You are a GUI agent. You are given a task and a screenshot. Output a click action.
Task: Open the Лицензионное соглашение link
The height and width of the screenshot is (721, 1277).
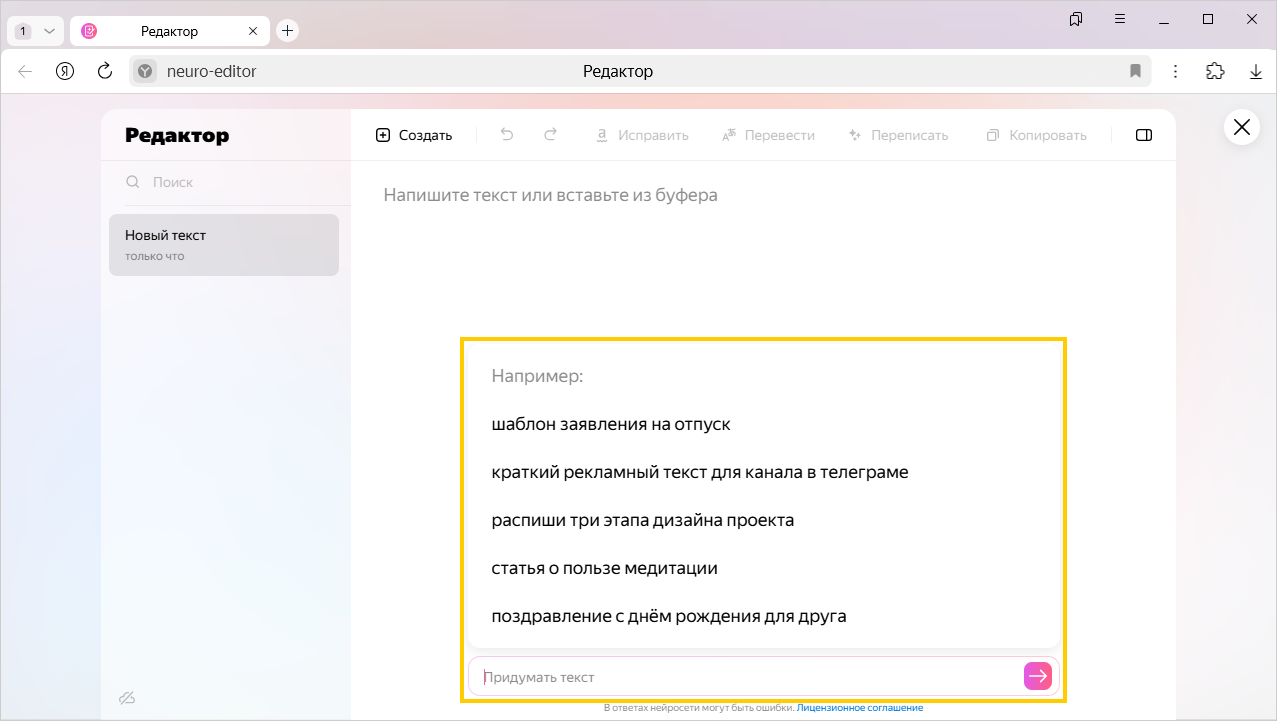pyautogui.click(x=859, y=708)
